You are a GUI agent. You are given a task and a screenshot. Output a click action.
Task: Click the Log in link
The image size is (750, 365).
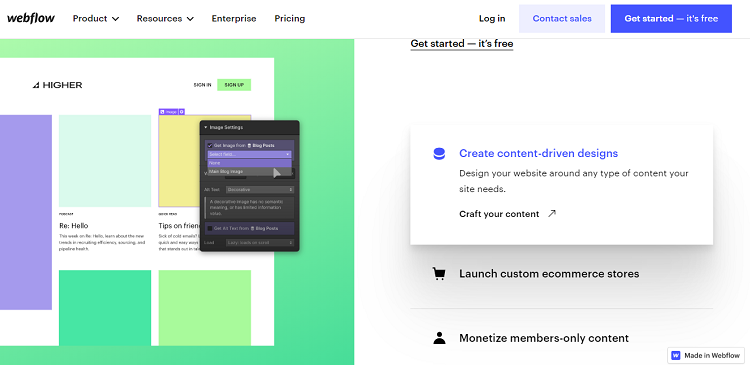coord(492,19)
